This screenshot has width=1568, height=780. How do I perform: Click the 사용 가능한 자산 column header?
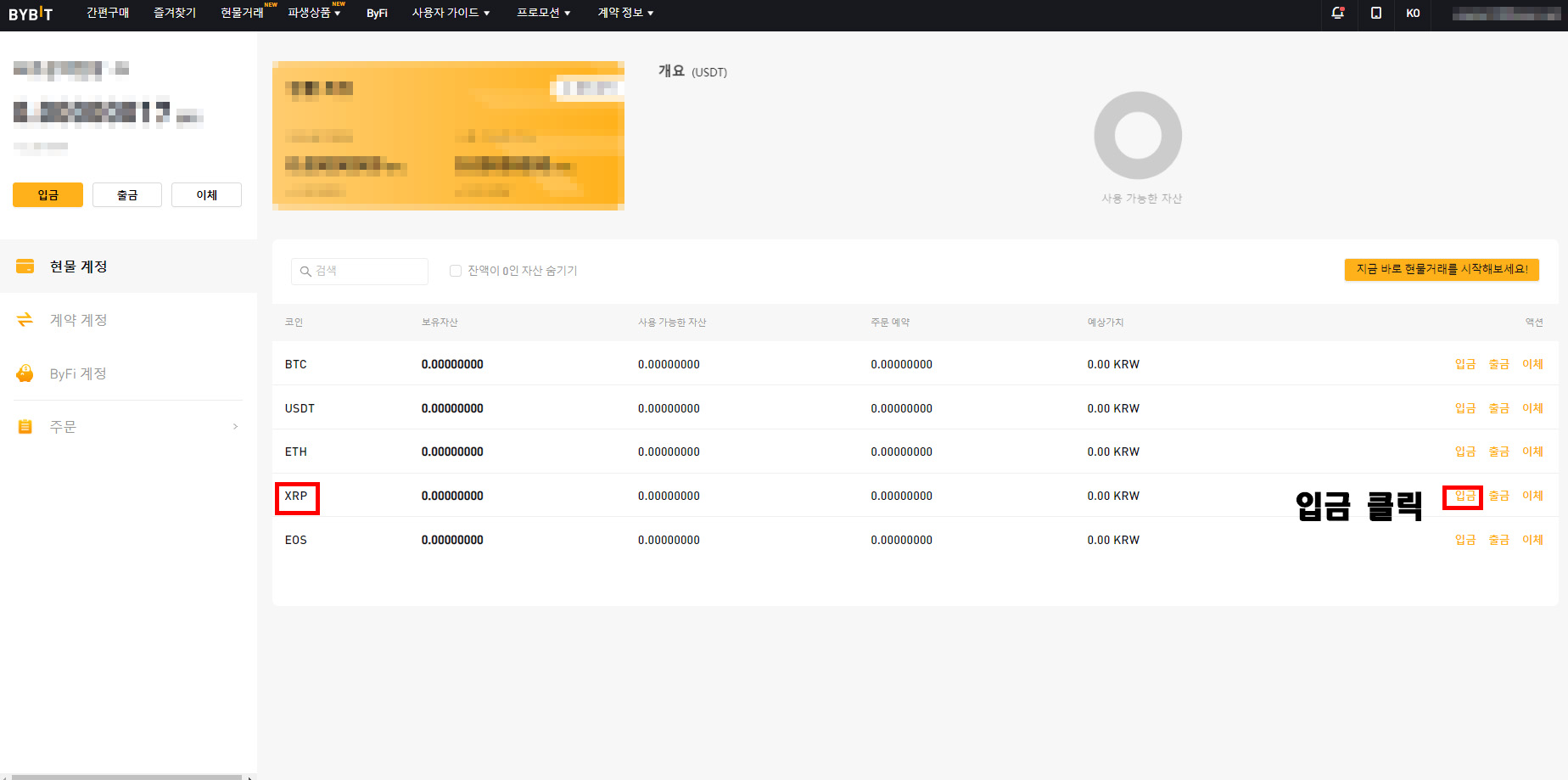pos(672,323)
